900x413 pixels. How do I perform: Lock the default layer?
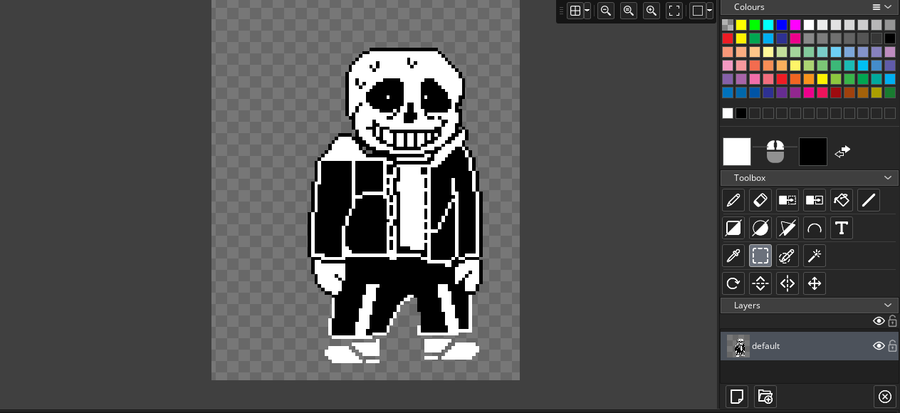(x=892, y=346)
